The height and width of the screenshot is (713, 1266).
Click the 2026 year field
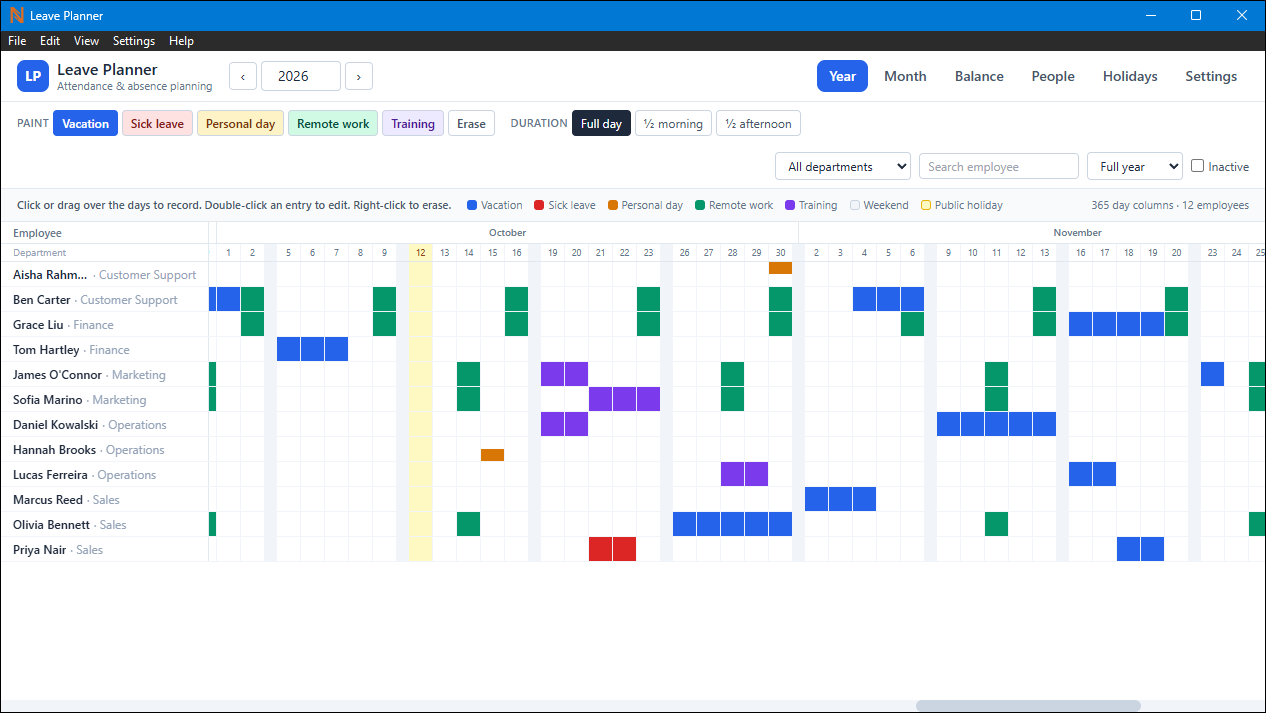pyautogui.click(x=301, y=76)
